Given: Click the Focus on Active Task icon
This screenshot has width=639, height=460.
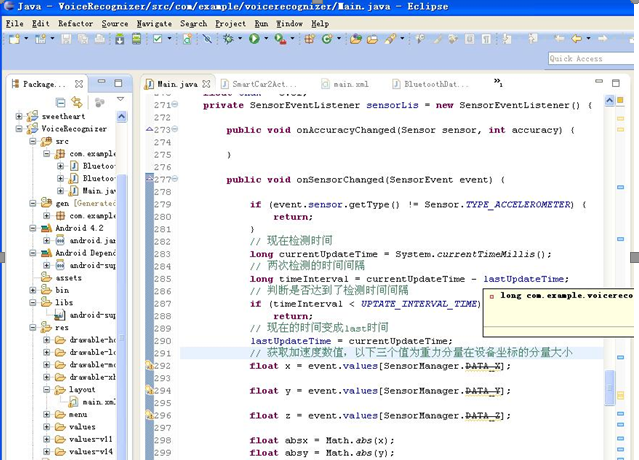Looking at the screenshot, I should point(99,102).
